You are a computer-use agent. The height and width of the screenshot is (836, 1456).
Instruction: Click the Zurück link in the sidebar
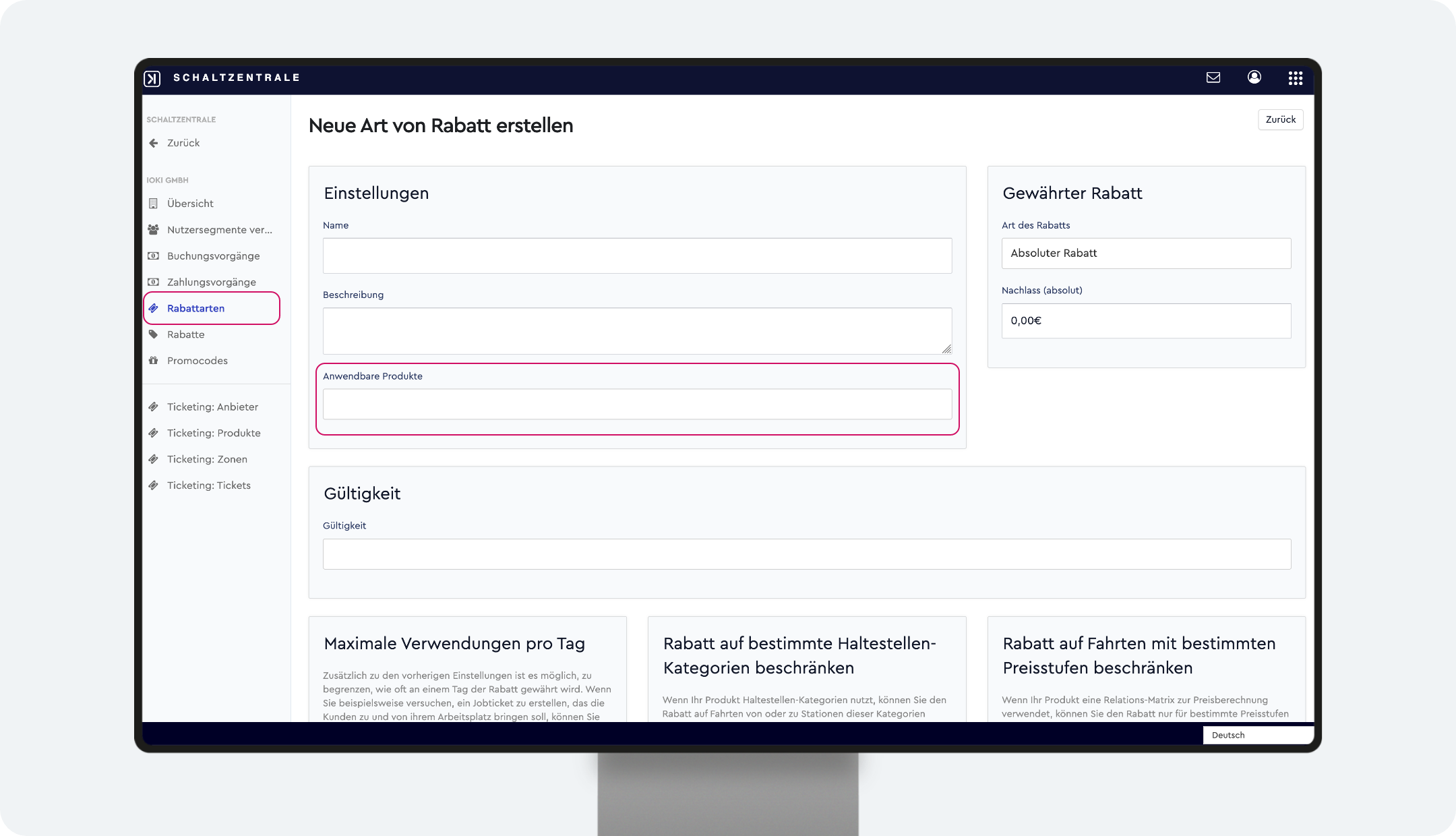coord(183,143)
